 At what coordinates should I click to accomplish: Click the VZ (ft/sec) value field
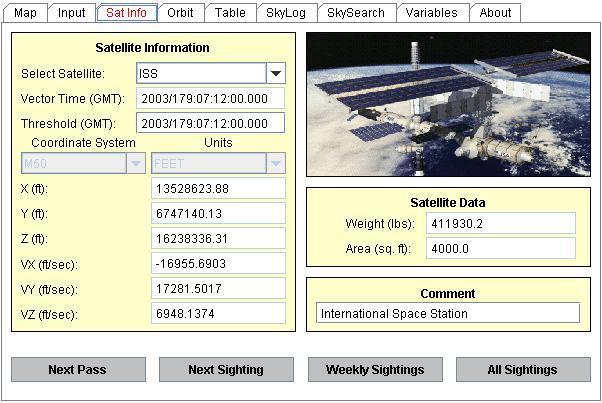[218, 313]
